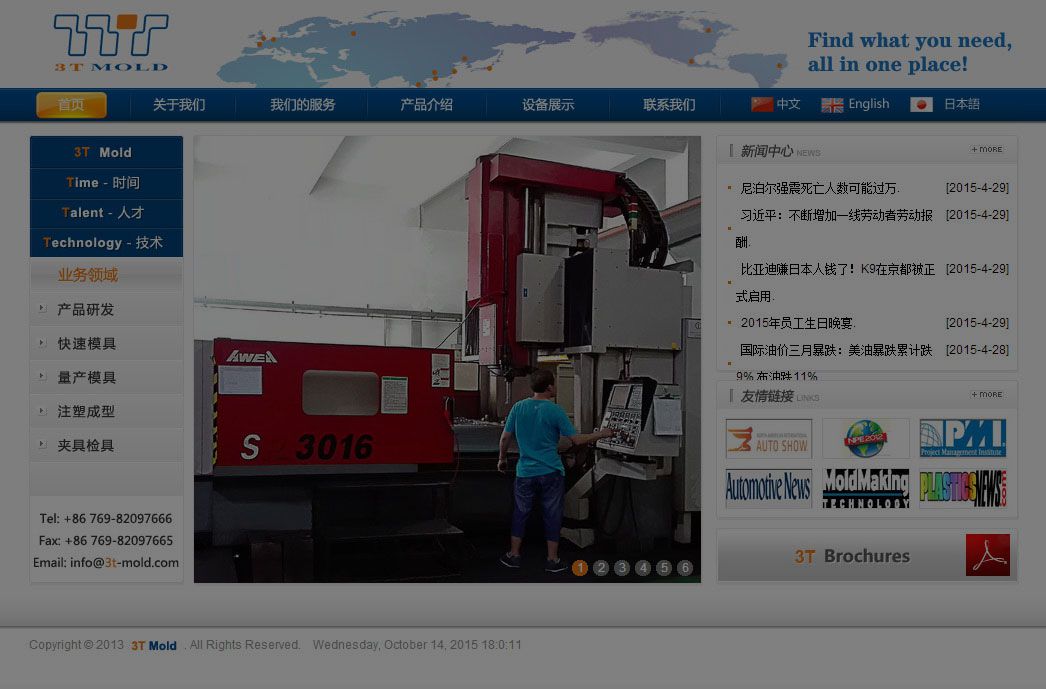Select the 首页 home tab
Image resolution: width=1046 pixels, height=689 pixels.
[71, 105]
